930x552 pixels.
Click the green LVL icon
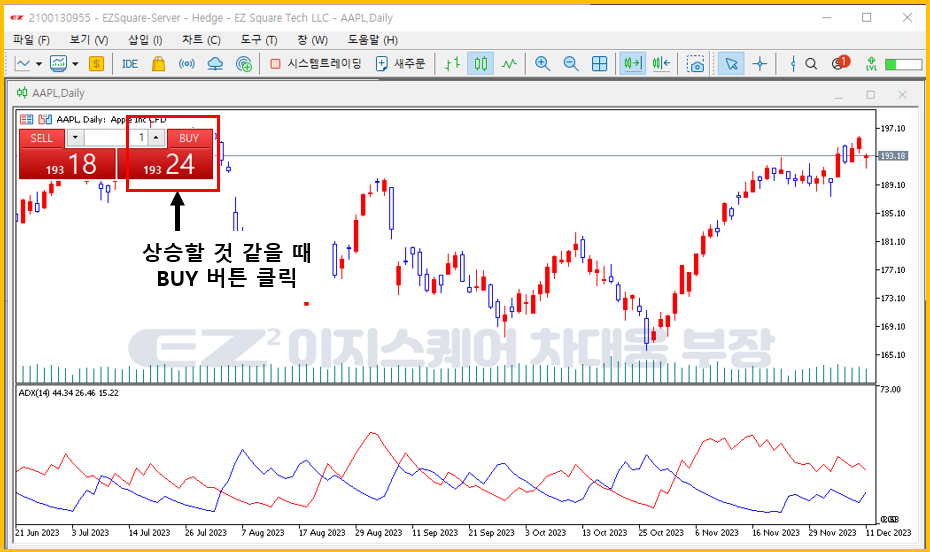pos(871,63)
